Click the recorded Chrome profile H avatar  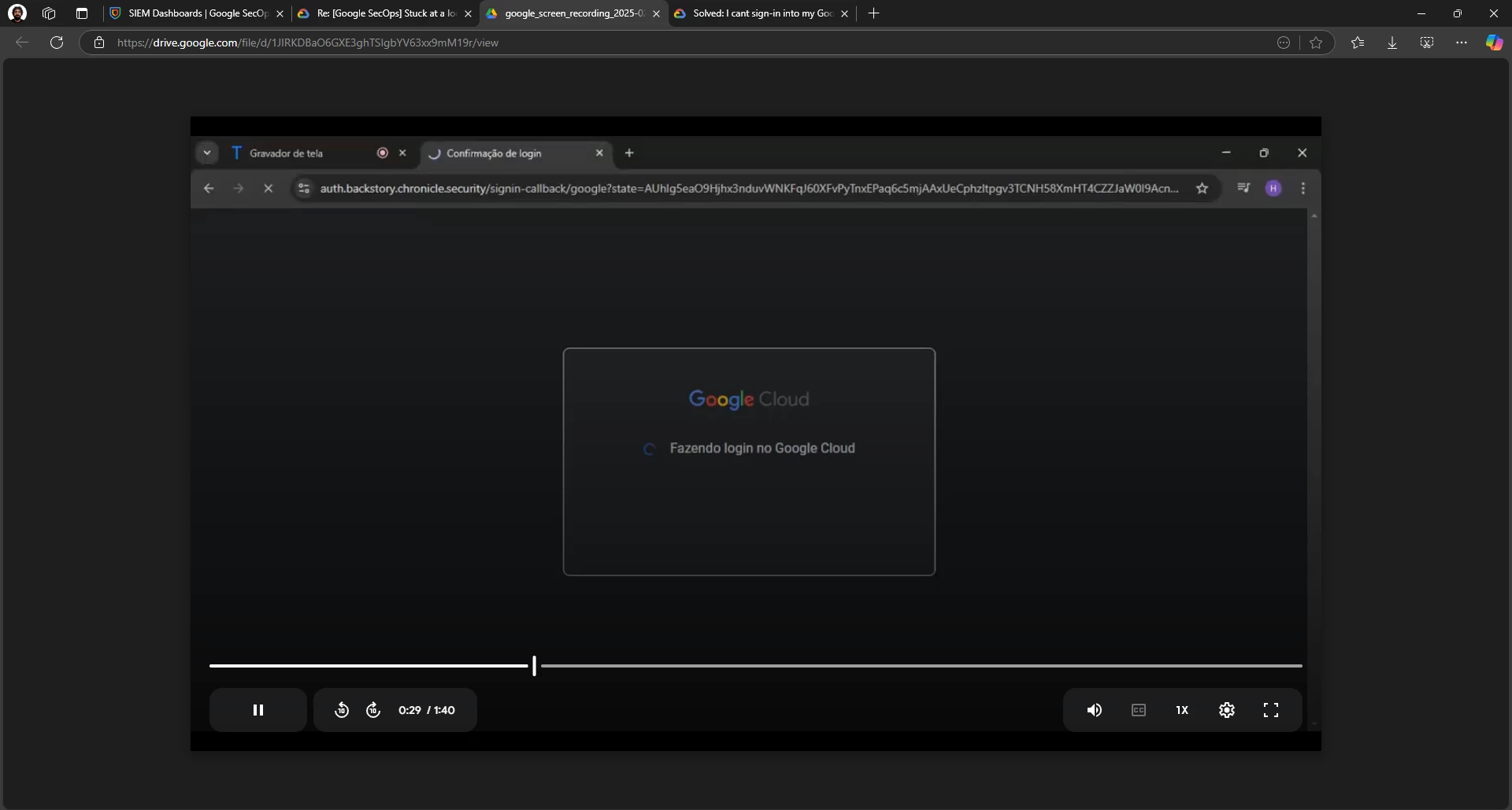click(1273, 188)
